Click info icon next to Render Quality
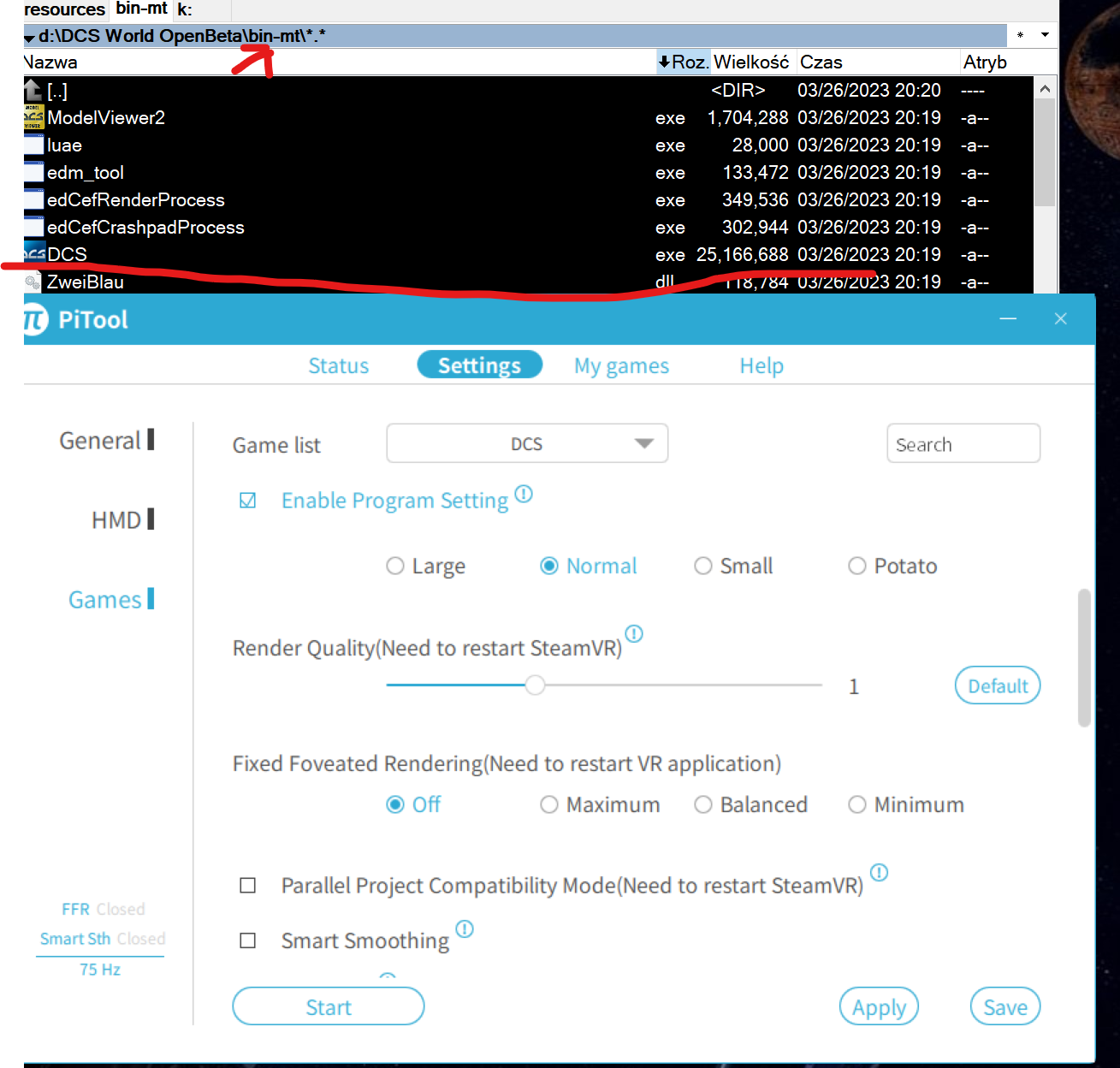 (x=634, y=634)
